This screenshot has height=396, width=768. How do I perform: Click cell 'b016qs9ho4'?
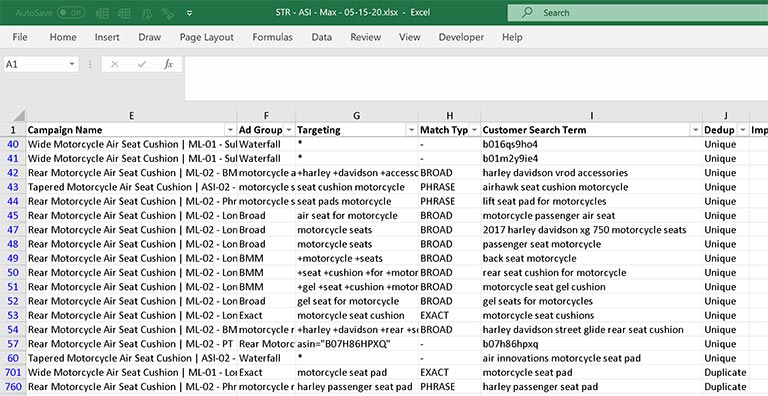tap(592, 145)
